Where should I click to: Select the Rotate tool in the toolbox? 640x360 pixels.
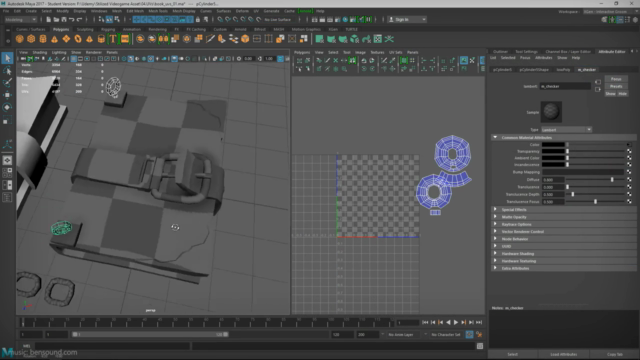click(x=7, y=107)
